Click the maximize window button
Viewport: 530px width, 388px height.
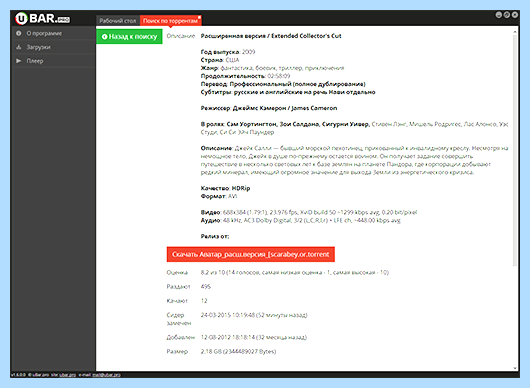pos(507,15)
